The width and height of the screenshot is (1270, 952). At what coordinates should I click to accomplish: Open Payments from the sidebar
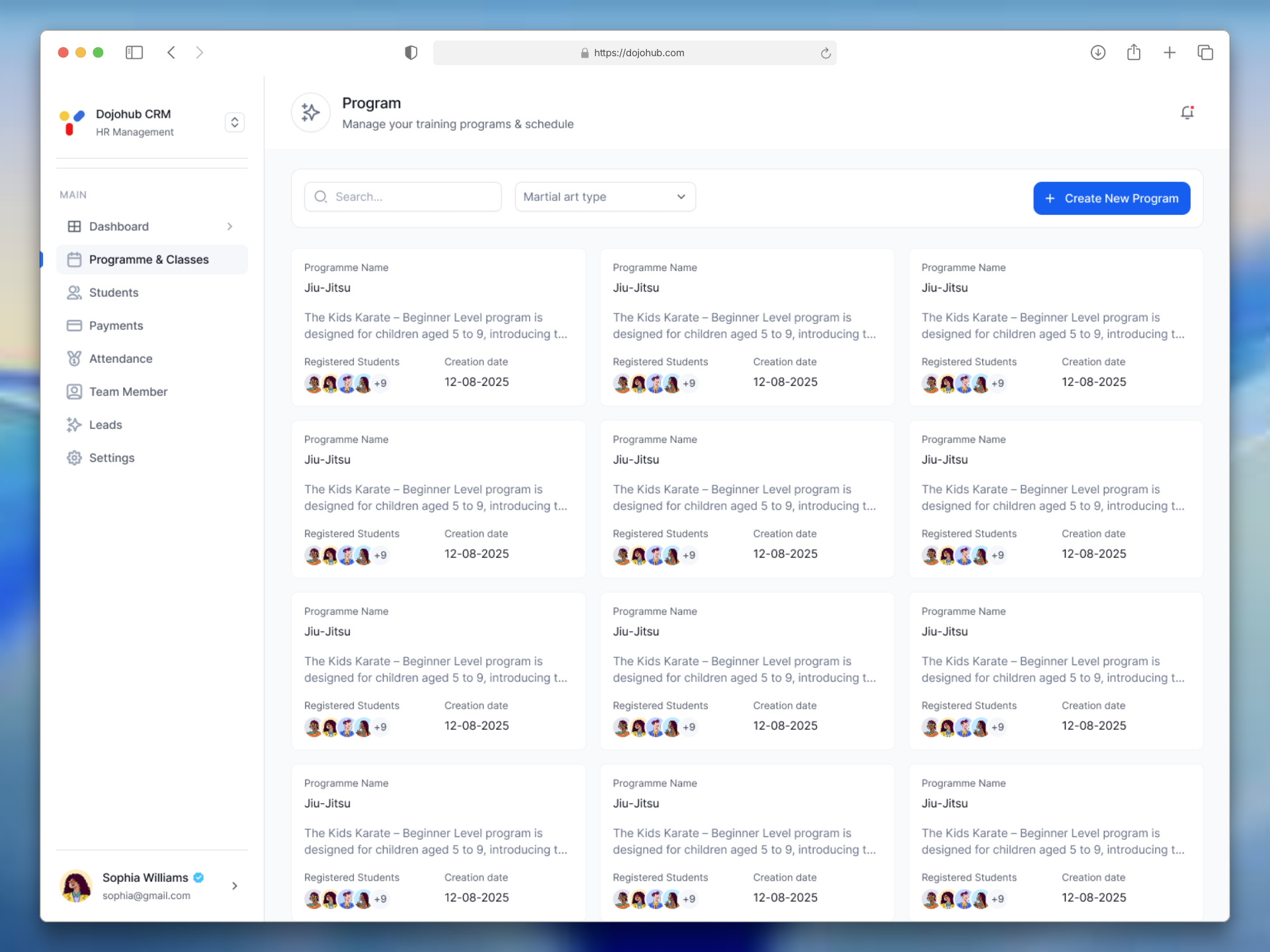click(116, 326)
